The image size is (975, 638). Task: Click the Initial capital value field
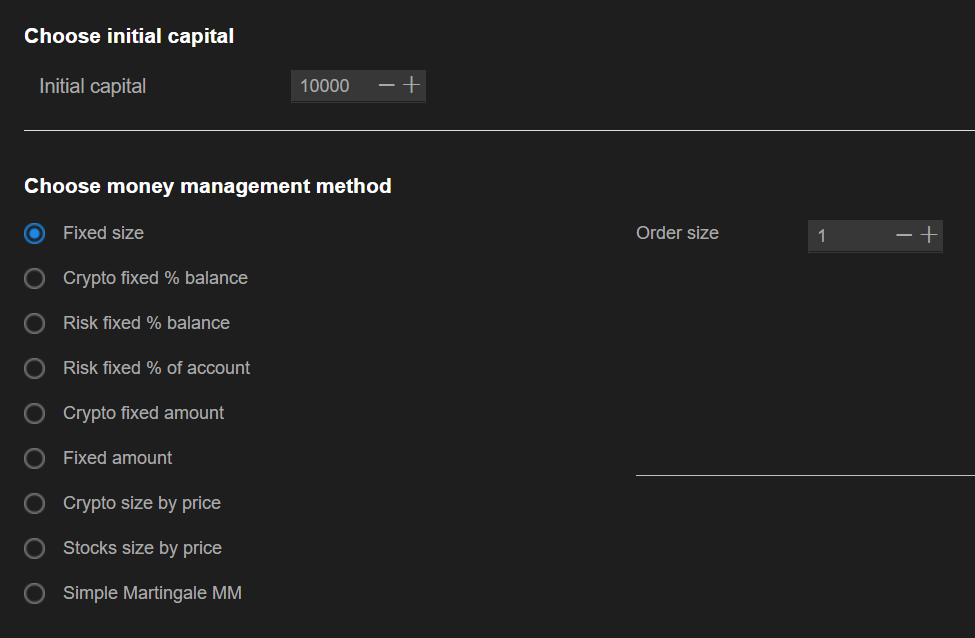click(x=330, y=86)
